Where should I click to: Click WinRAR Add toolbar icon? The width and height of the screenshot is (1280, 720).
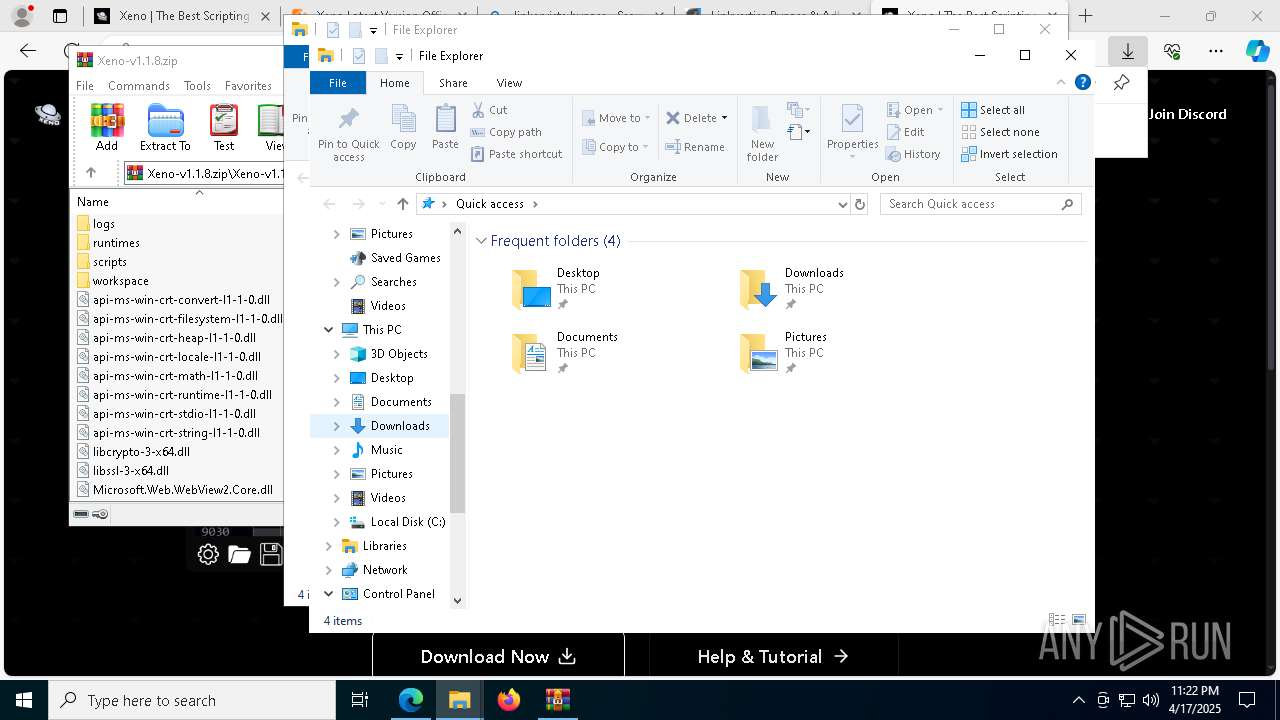pyautogui.click(x=107, y=128)
